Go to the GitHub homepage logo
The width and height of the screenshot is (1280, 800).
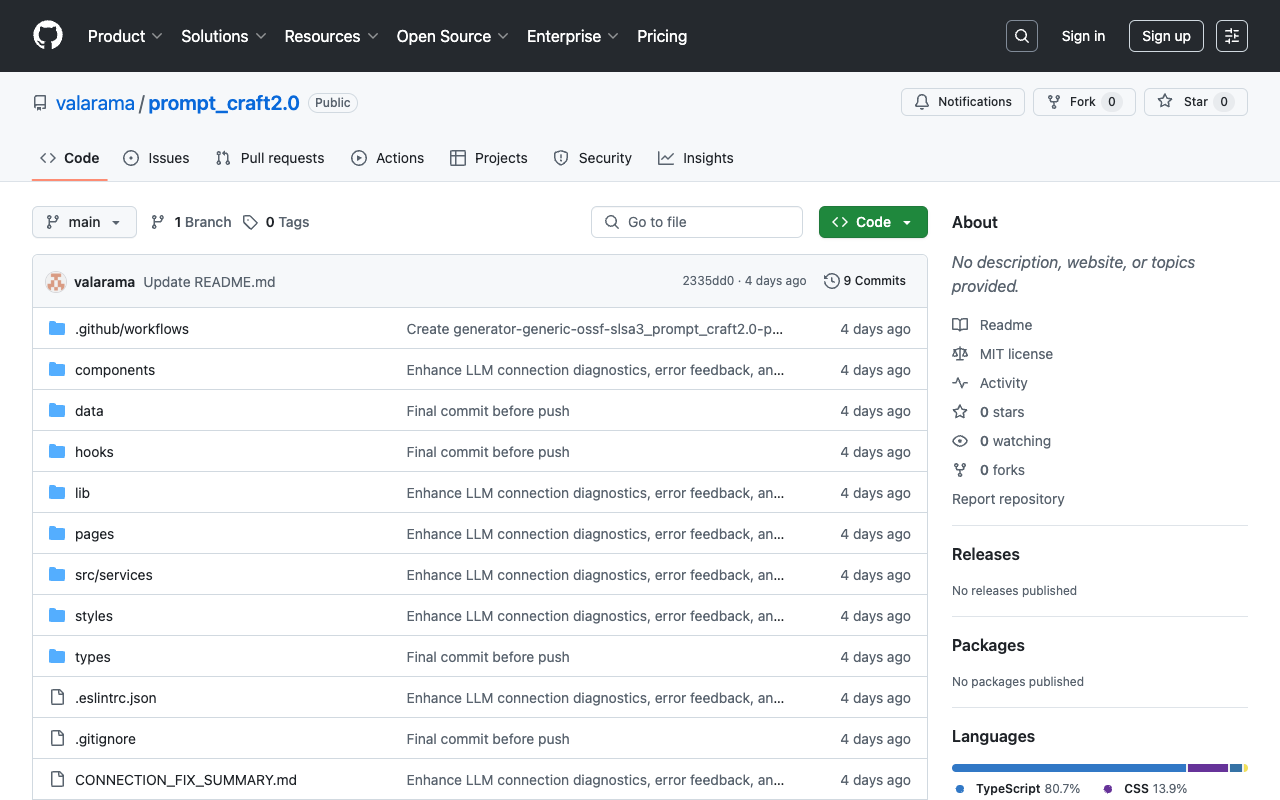(x=48, y=36)
